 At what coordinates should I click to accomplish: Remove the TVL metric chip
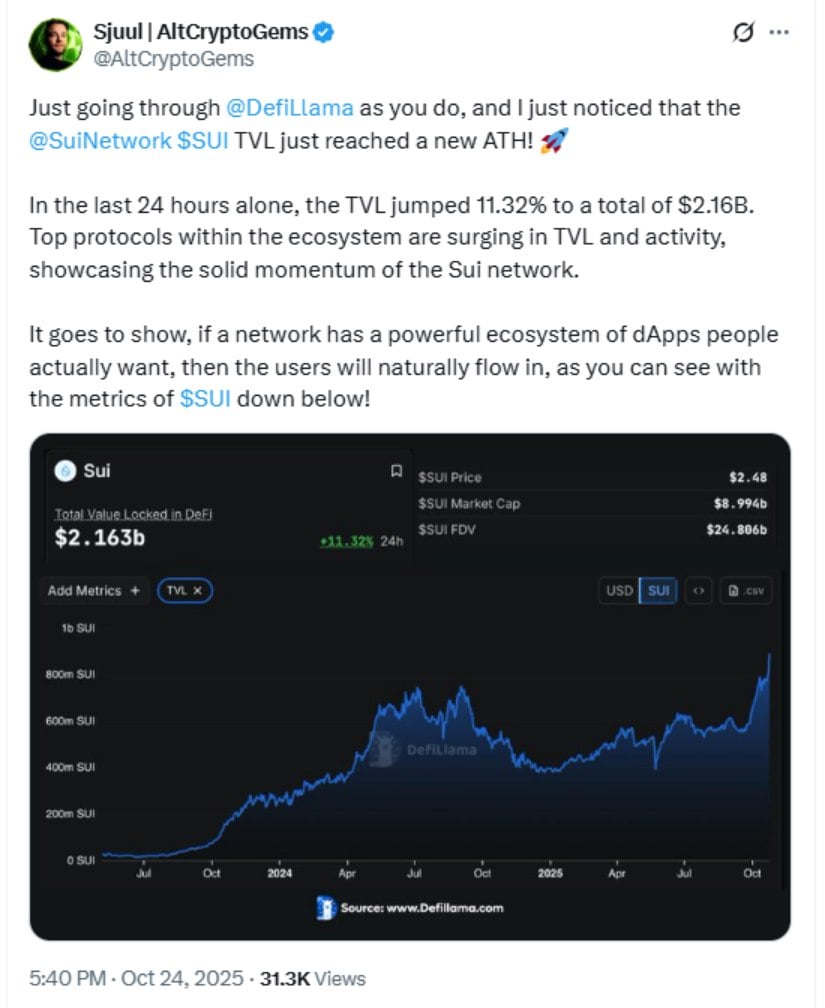point(197,591)
